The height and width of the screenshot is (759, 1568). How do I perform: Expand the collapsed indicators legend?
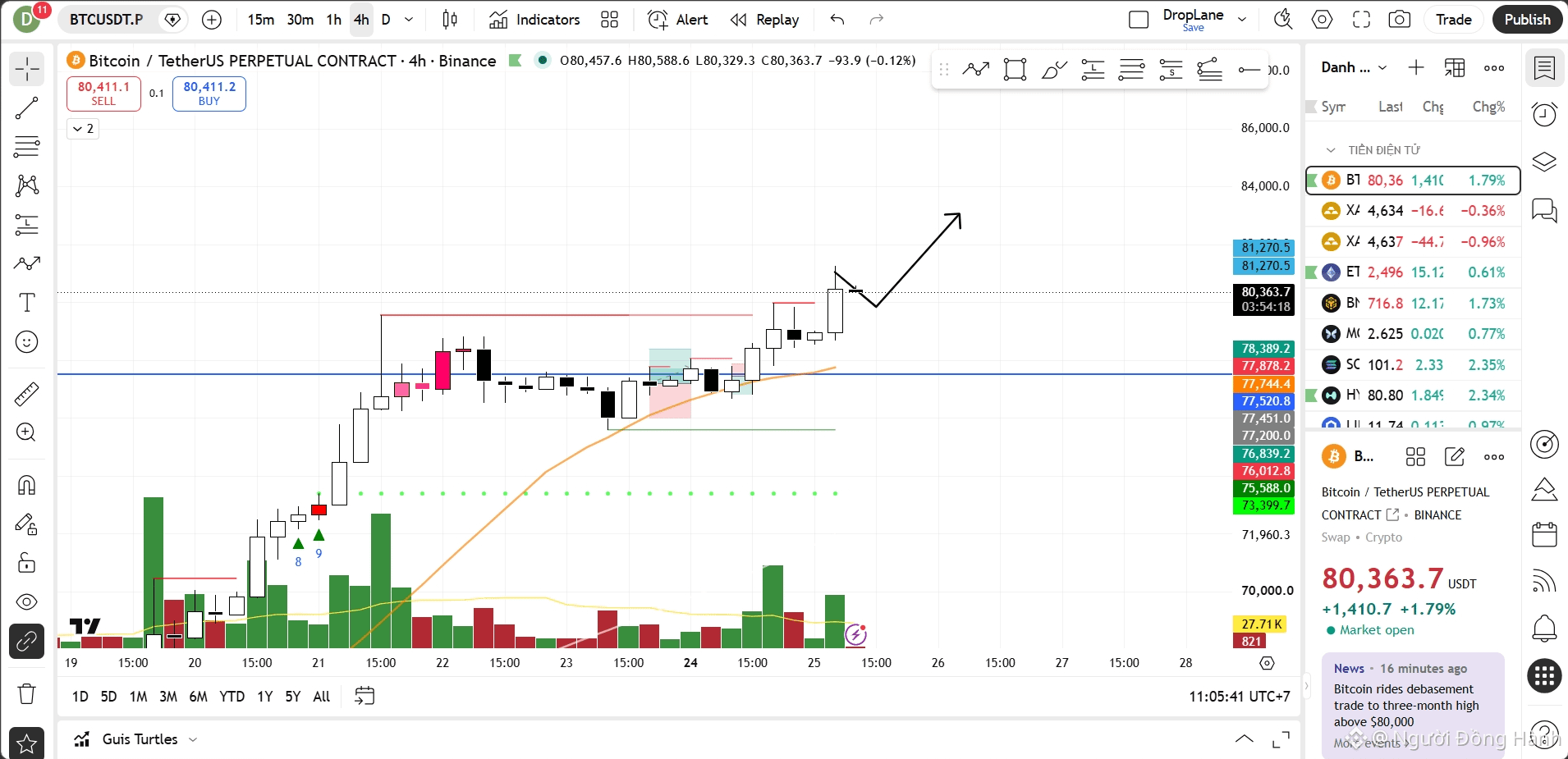click(x=83, y=129)
